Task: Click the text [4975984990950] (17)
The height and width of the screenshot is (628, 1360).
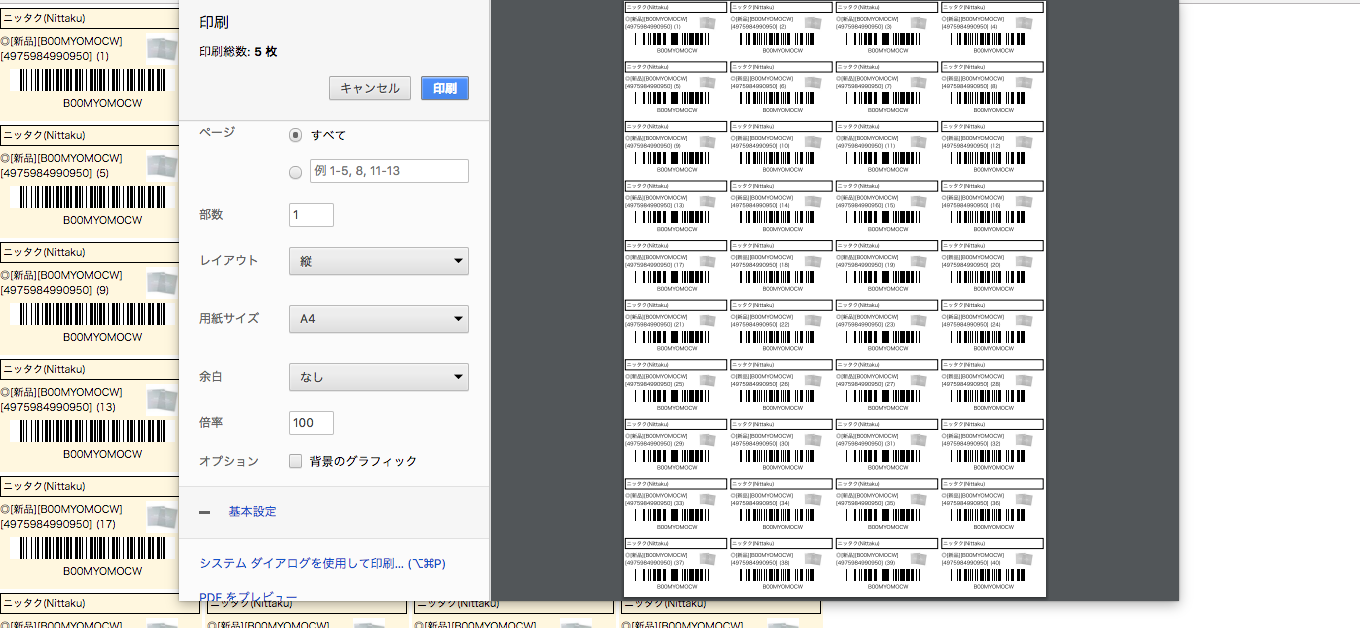Action: 58,524
